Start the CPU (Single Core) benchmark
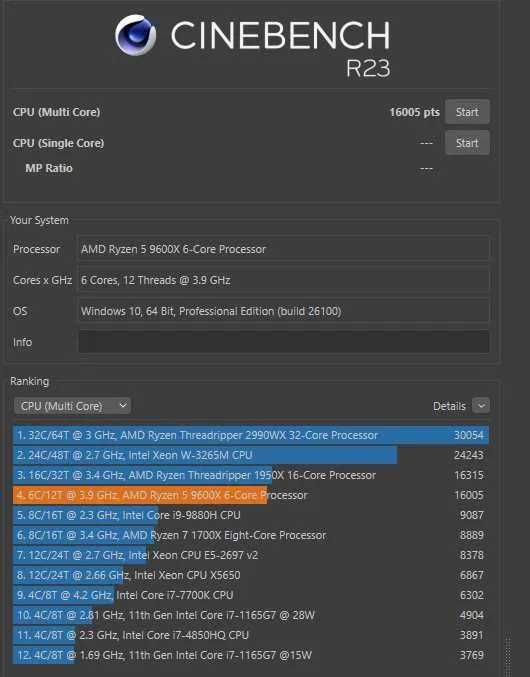The width and height of the screenshot is (530, 677). [x=467, y=143]
